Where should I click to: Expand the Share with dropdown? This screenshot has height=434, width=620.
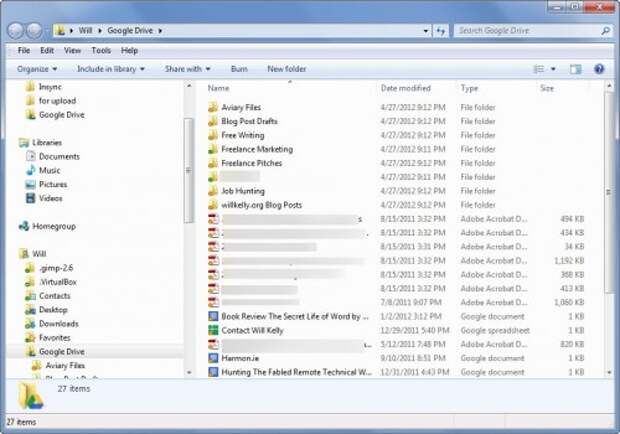(x=187, y=69)
